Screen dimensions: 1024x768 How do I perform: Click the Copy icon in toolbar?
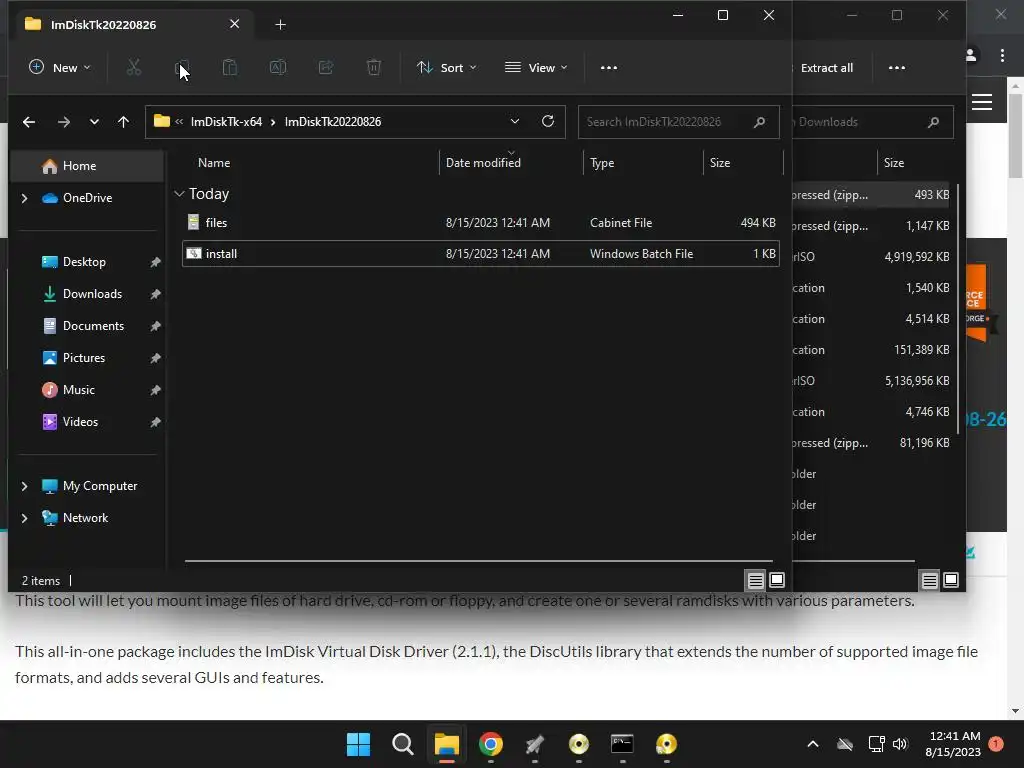[x=182, y=67]
